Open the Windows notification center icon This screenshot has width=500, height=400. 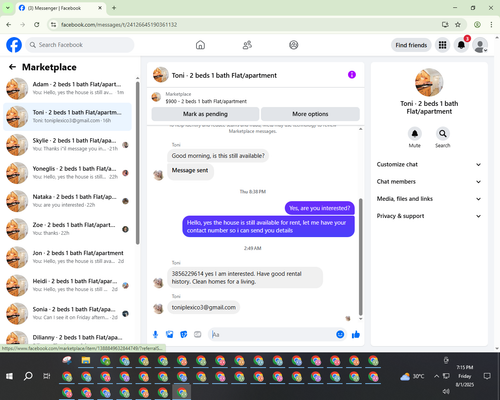[x=487, y=376]
